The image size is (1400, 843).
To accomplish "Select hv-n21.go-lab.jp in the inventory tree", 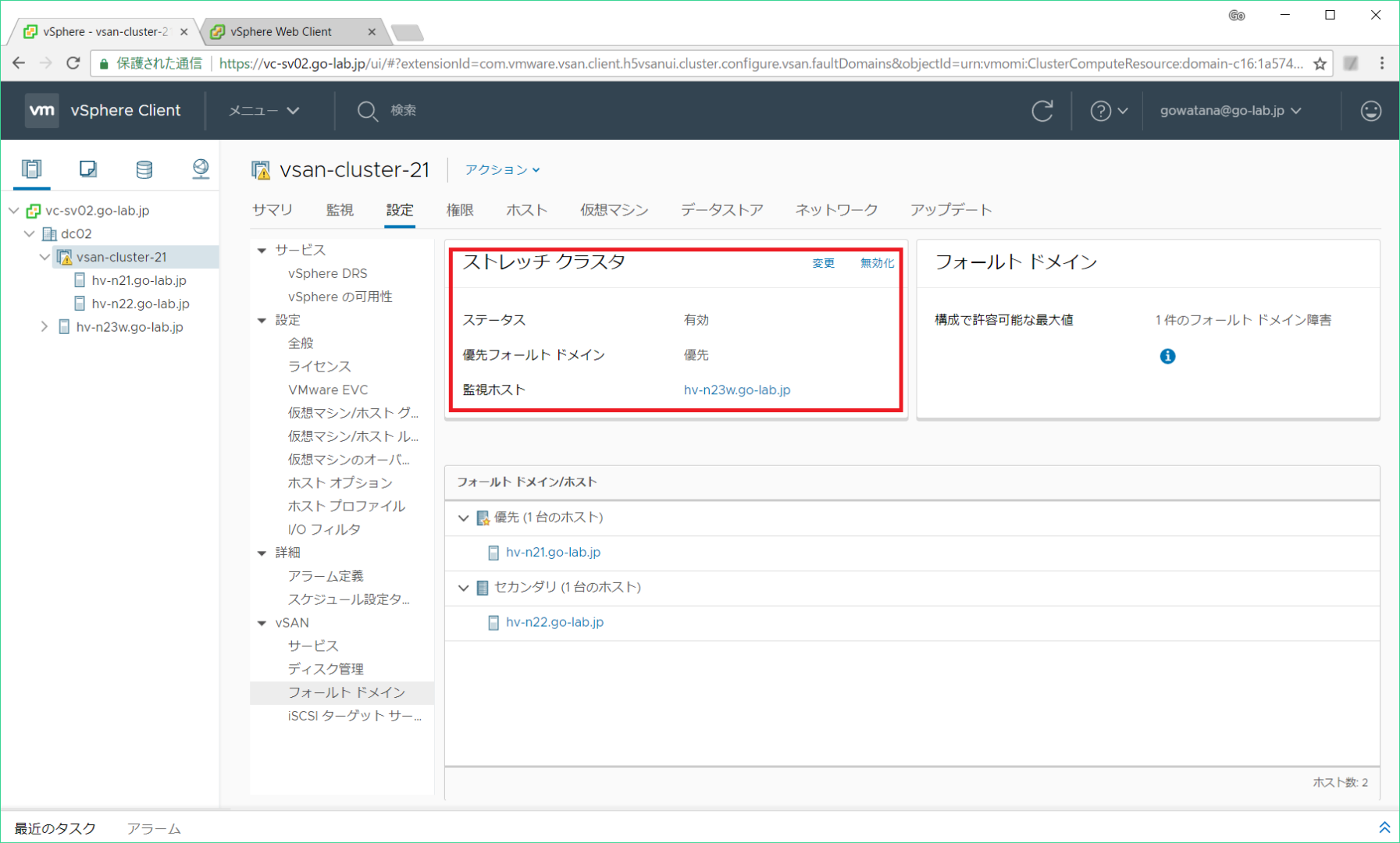I will pos(139,280).
